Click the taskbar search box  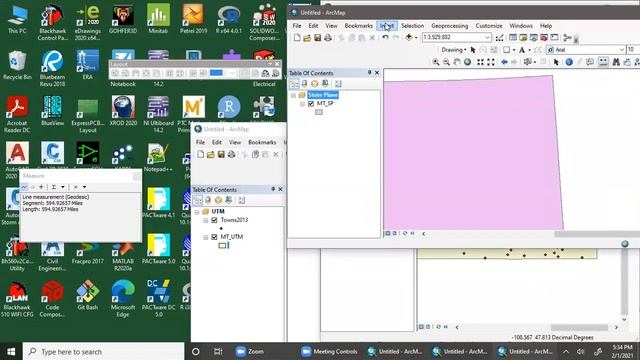(x=104, y=351)
